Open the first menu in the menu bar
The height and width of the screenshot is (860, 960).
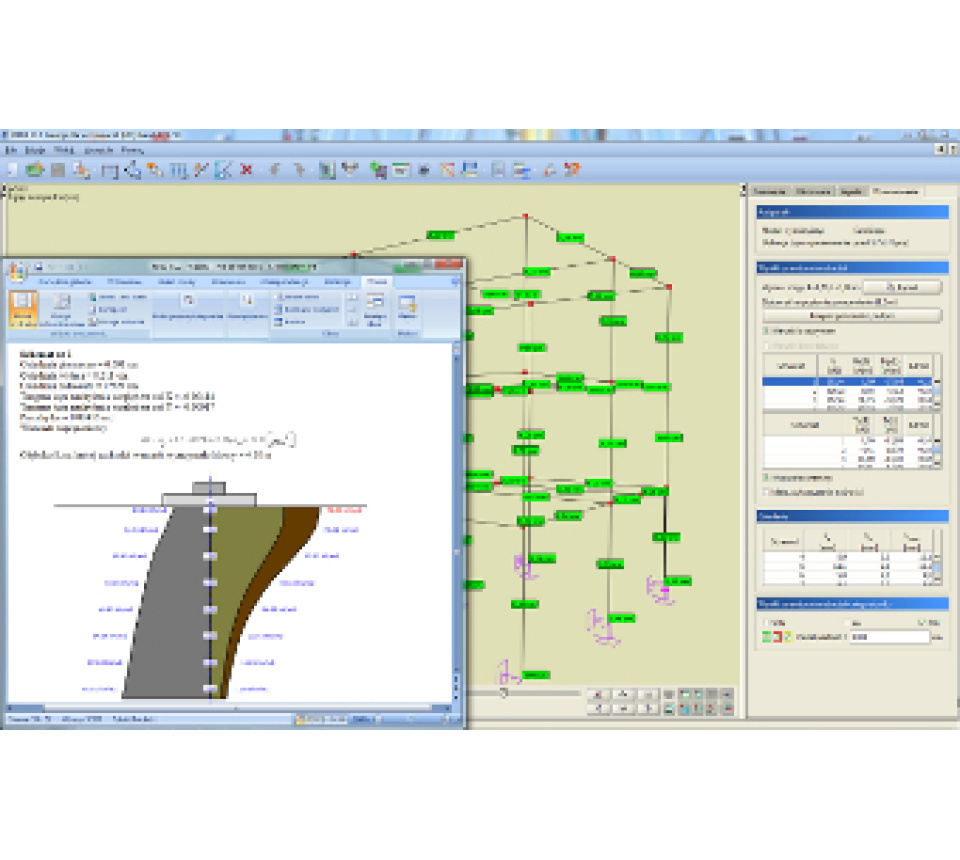pos(12,148)
